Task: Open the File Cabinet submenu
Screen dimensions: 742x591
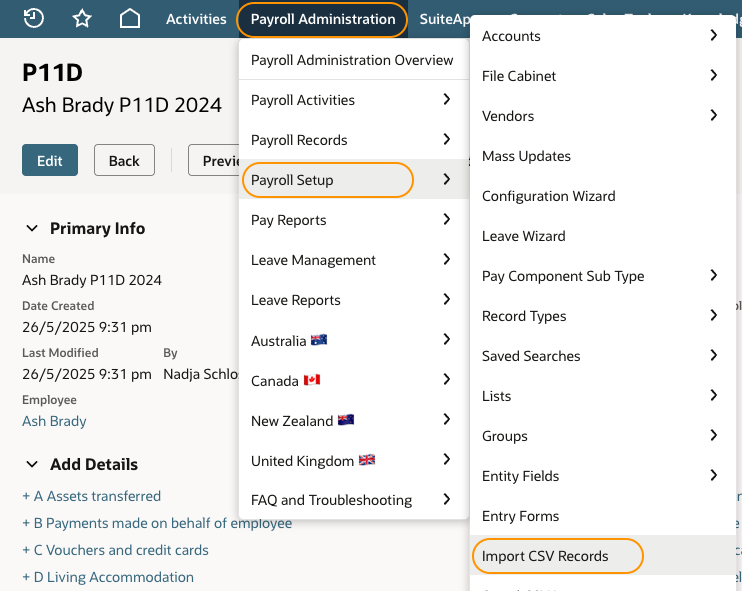Action: [603, 76]
